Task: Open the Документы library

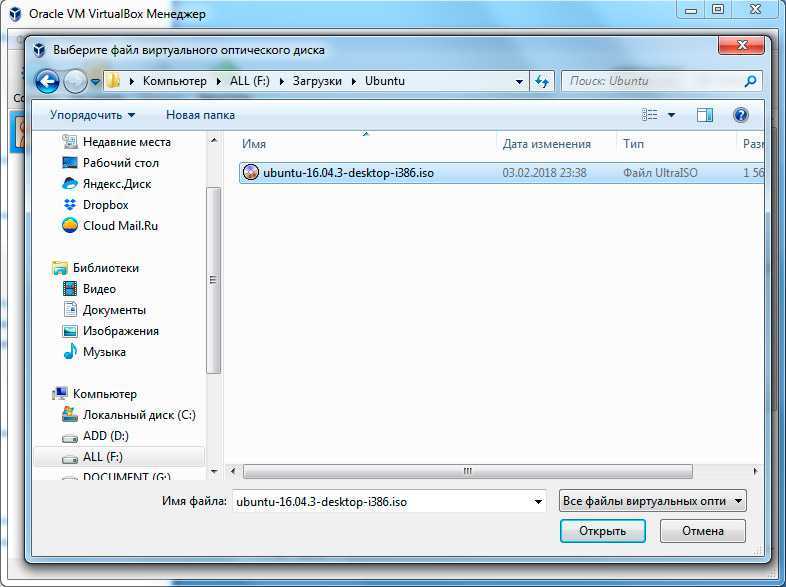Action: [114, 310]
